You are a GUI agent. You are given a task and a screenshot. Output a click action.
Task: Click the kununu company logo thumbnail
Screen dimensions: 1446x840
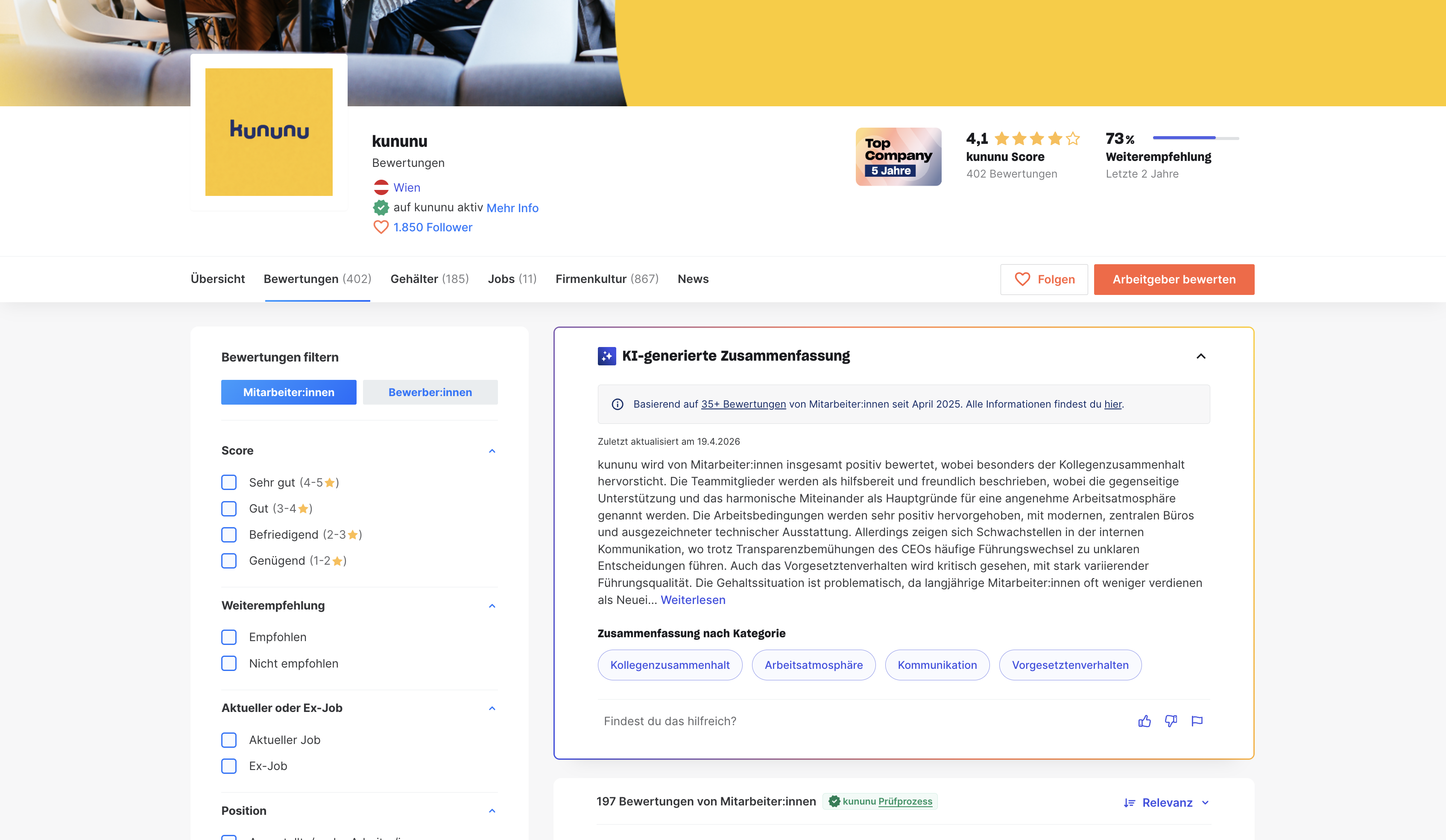point(269,132)
